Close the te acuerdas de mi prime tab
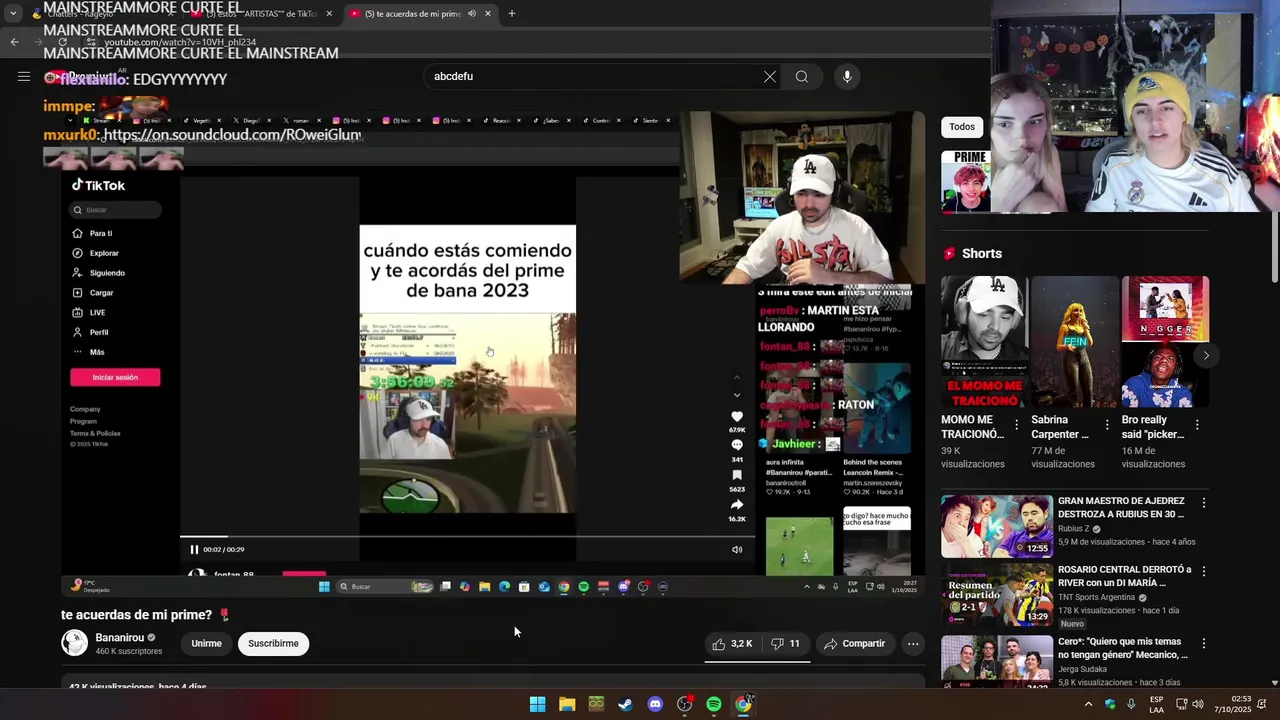This screenshot has width=1280, height=720. coord(488,14)
